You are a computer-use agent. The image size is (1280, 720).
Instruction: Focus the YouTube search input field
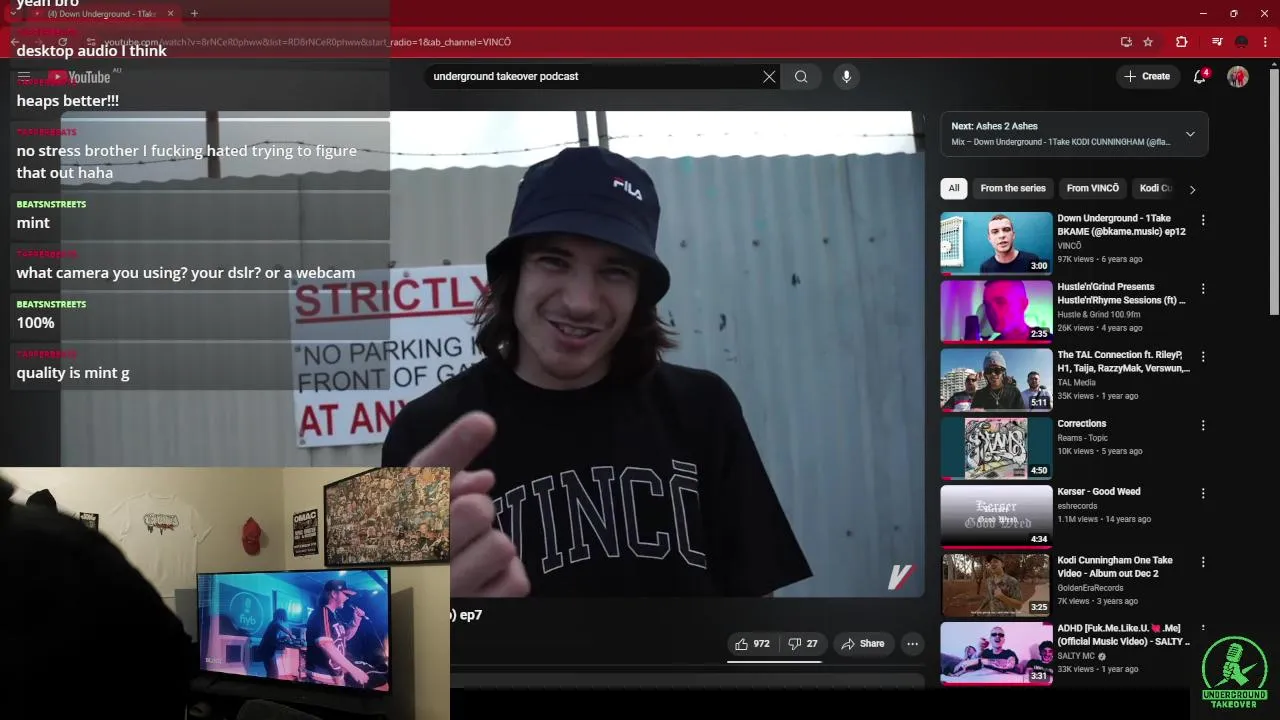point(595,77)
